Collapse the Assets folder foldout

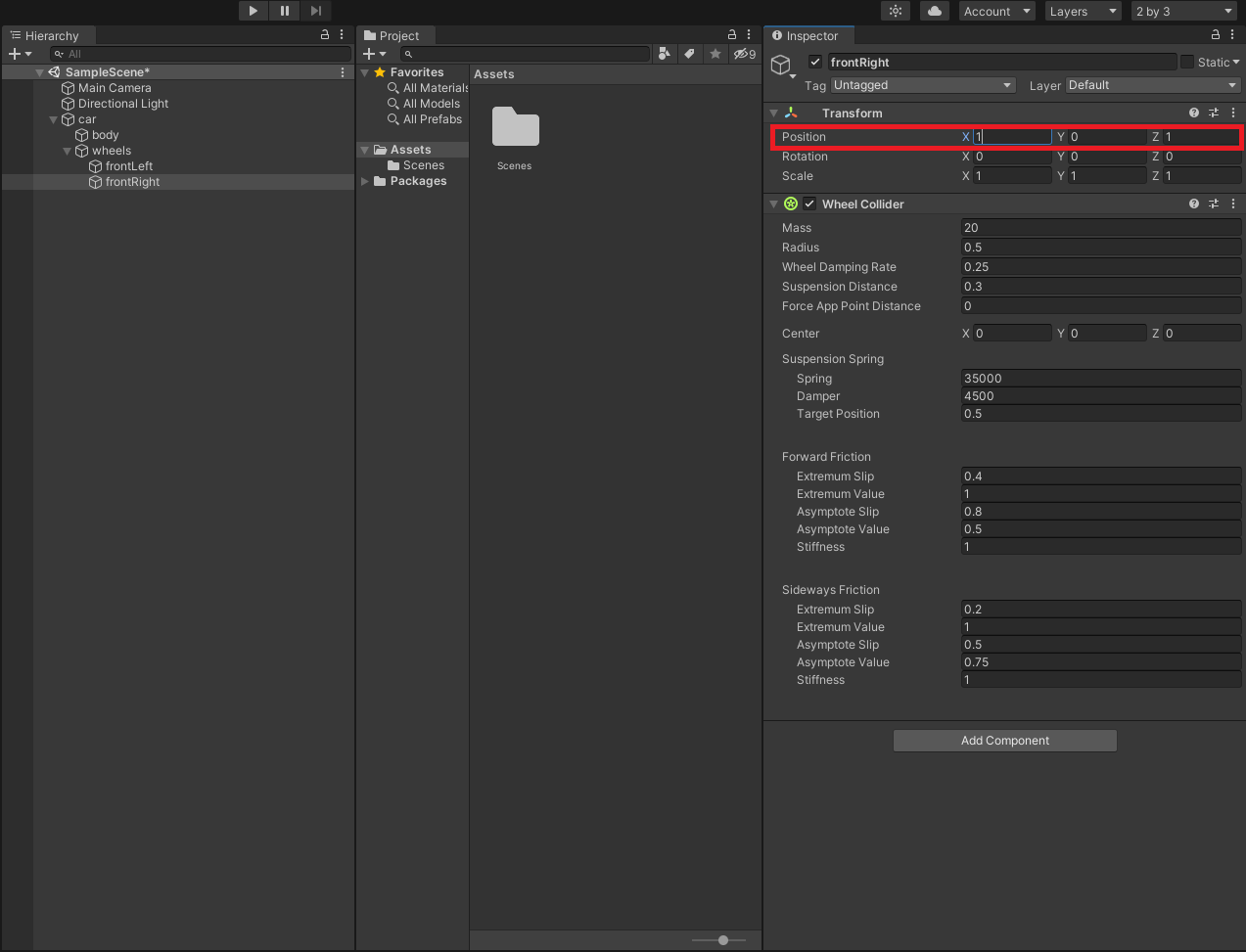pos(365,150)
